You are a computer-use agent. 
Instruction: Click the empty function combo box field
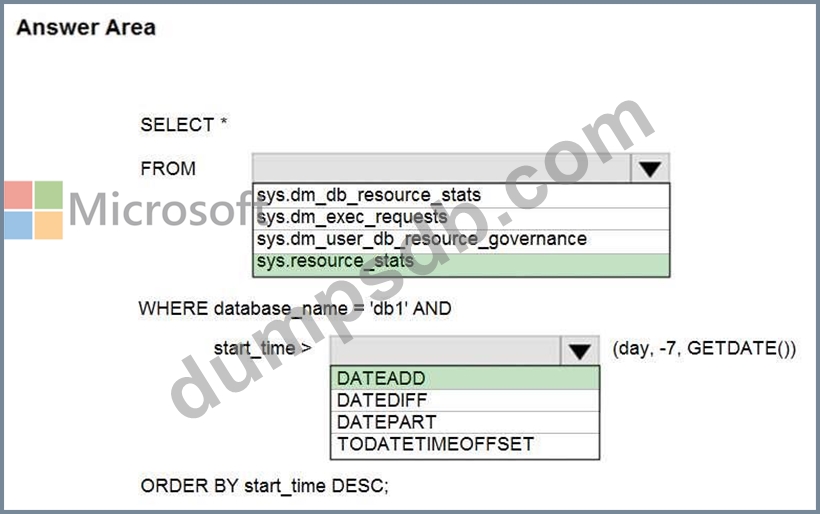(445, 351)
